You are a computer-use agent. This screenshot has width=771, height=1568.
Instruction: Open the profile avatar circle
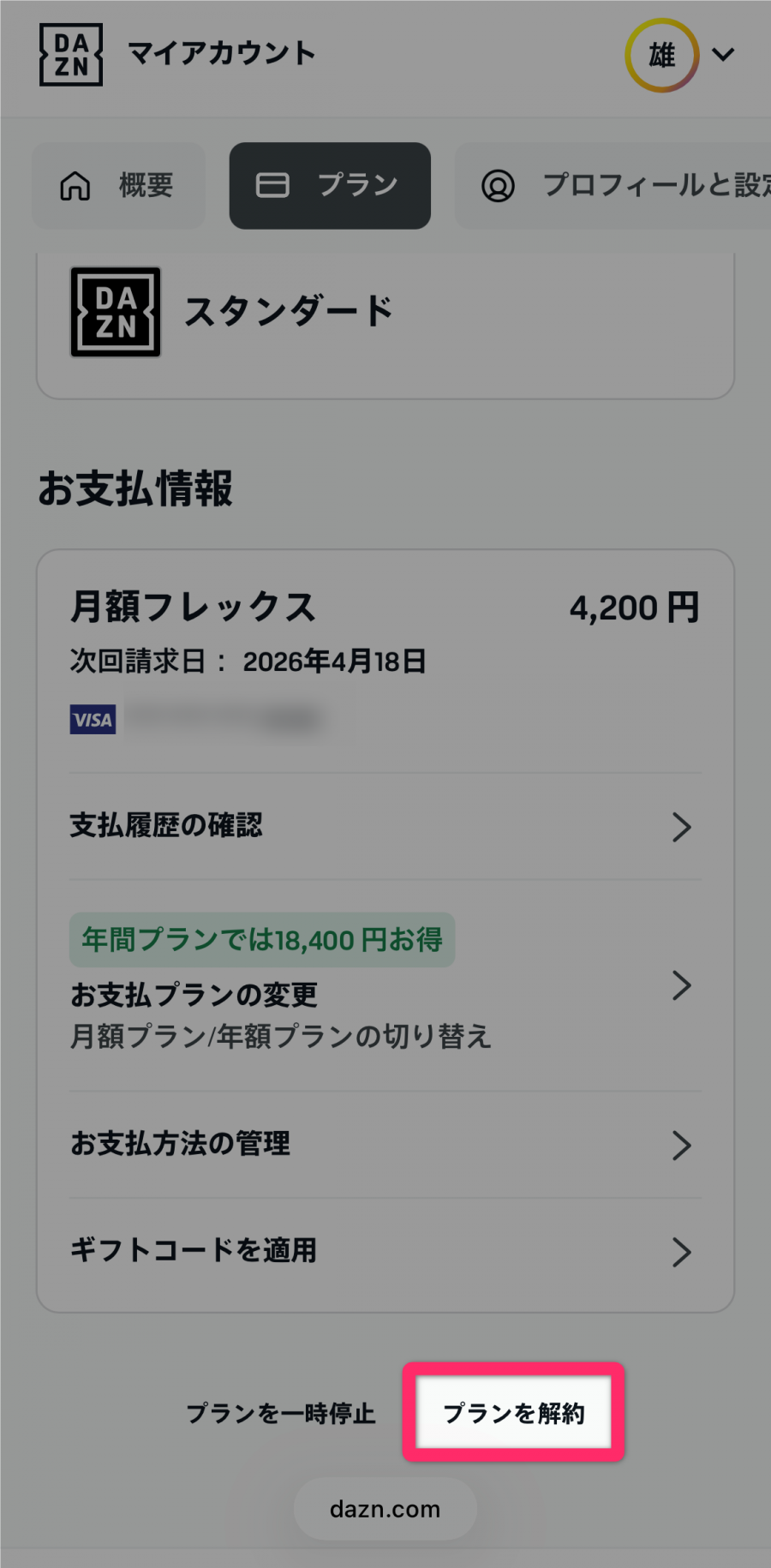661,56
